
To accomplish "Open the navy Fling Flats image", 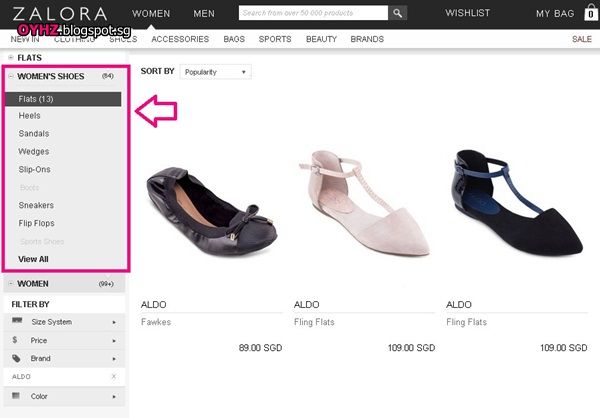I will click(x=517, y=202).
